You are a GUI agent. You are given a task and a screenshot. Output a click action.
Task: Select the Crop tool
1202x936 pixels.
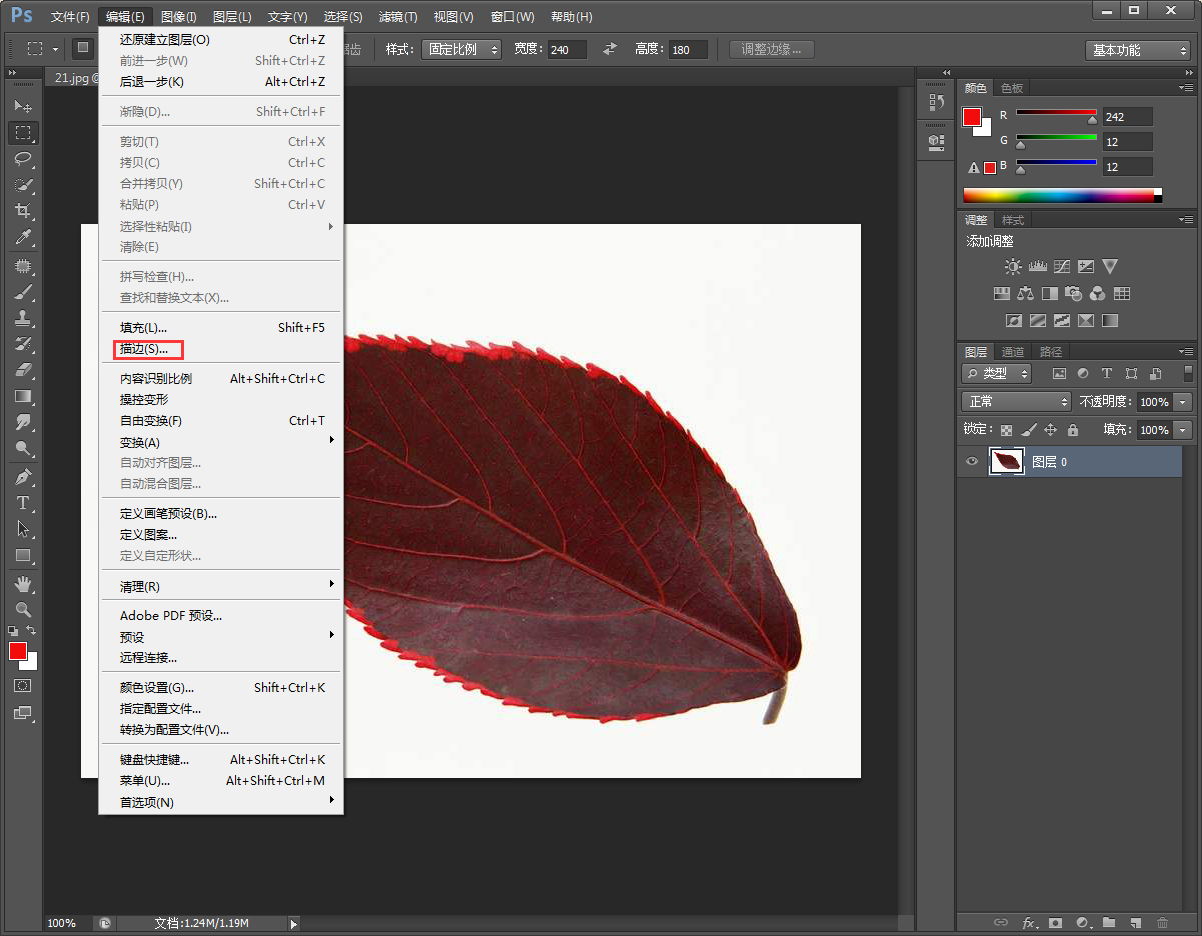point(24,211)
